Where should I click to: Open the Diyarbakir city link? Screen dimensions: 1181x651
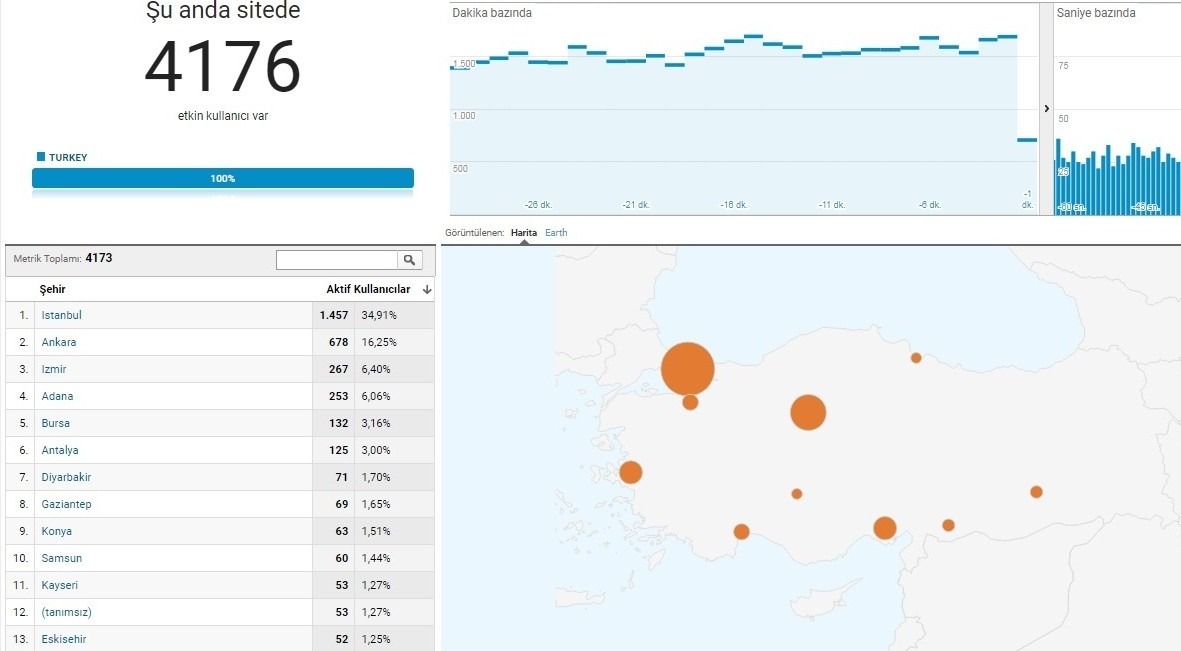[66, 477]
